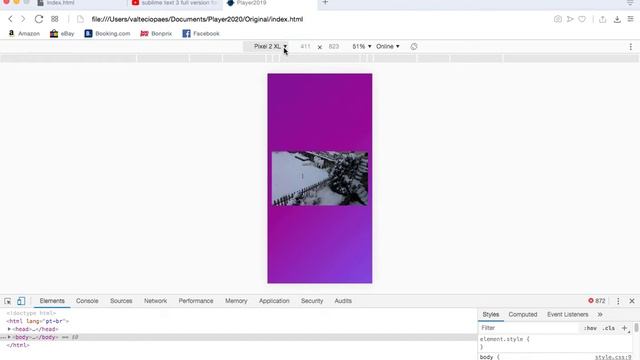Open DevTools customize menu three dots

[618, 301]
